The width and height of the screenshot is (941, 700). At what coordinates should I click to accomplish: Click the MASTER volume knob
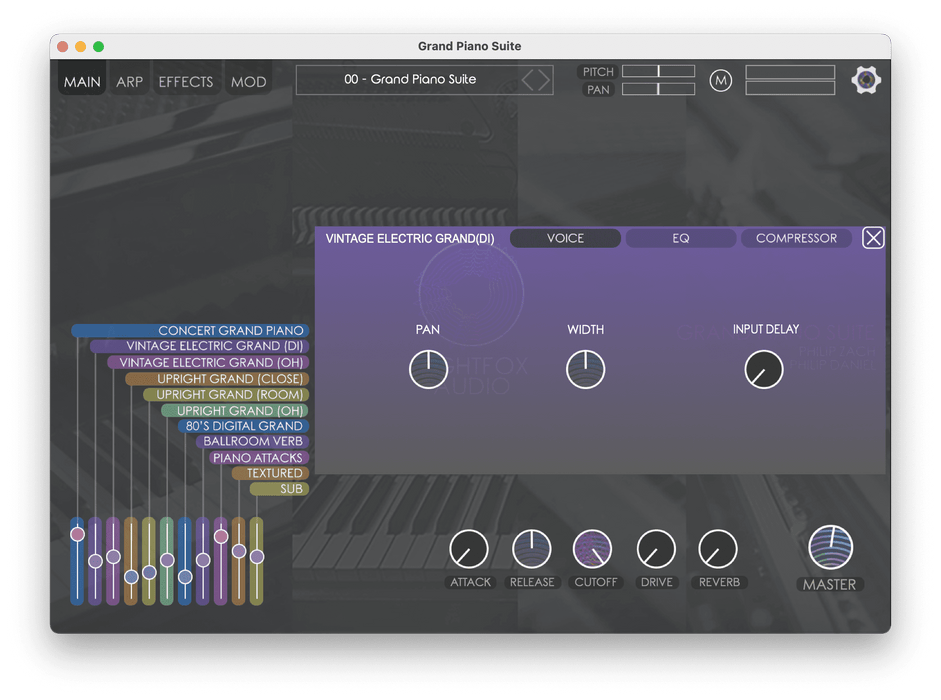[x=830, y=547]
